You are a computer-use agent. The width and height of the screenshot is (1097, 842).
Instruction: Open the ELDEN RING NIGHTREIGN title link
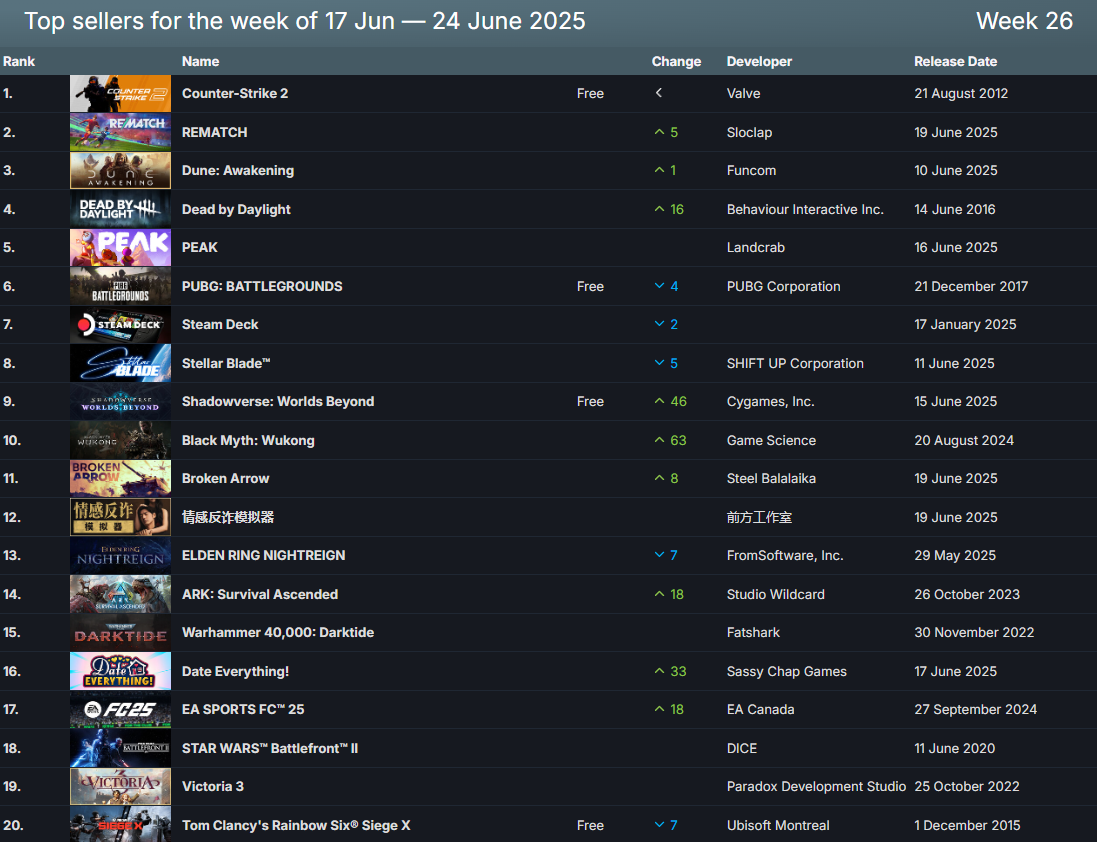[263, 555]
